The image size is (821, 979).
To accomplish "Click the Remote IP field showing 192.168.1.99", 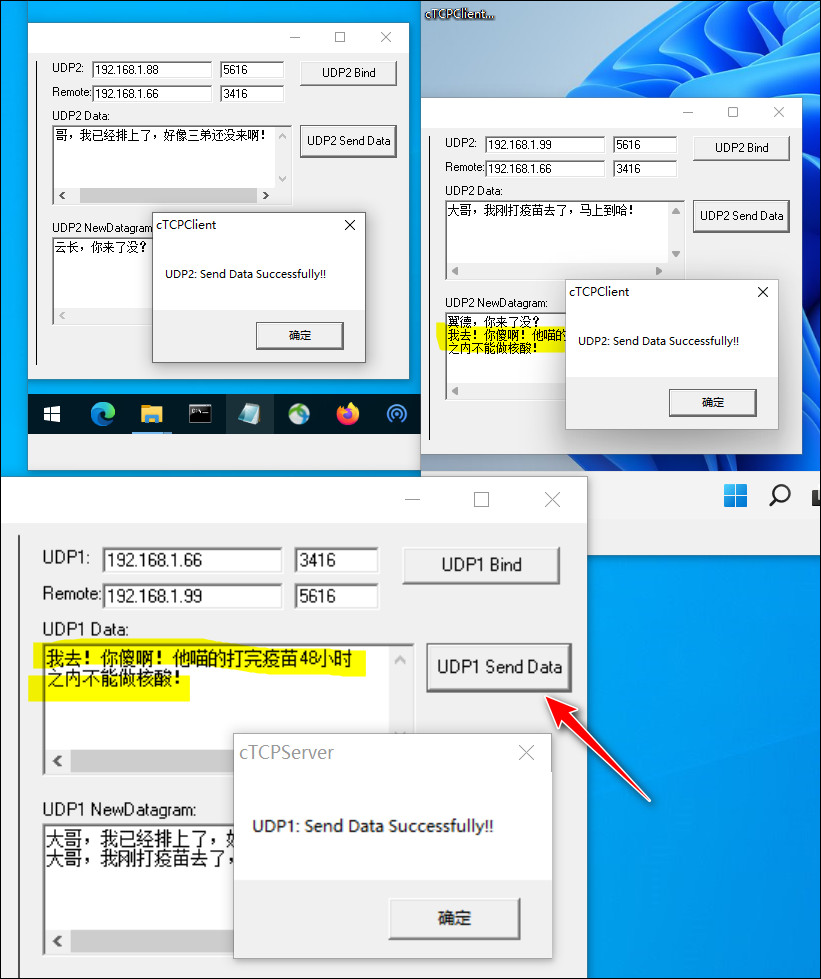I will pyautogui.click(x=192, y=594).
